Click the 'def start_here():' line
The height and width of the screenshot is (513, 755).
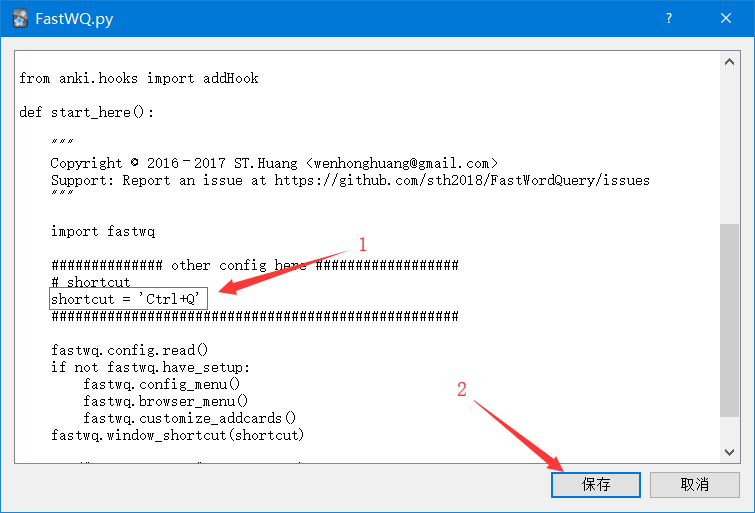click(x=86, y=112)
